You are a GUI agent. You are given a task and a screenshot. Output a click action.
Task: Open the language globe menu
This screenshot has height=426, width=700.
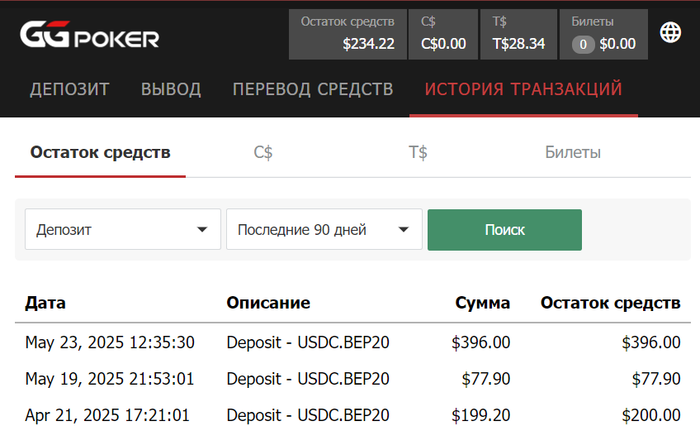[x=671, y=33]
